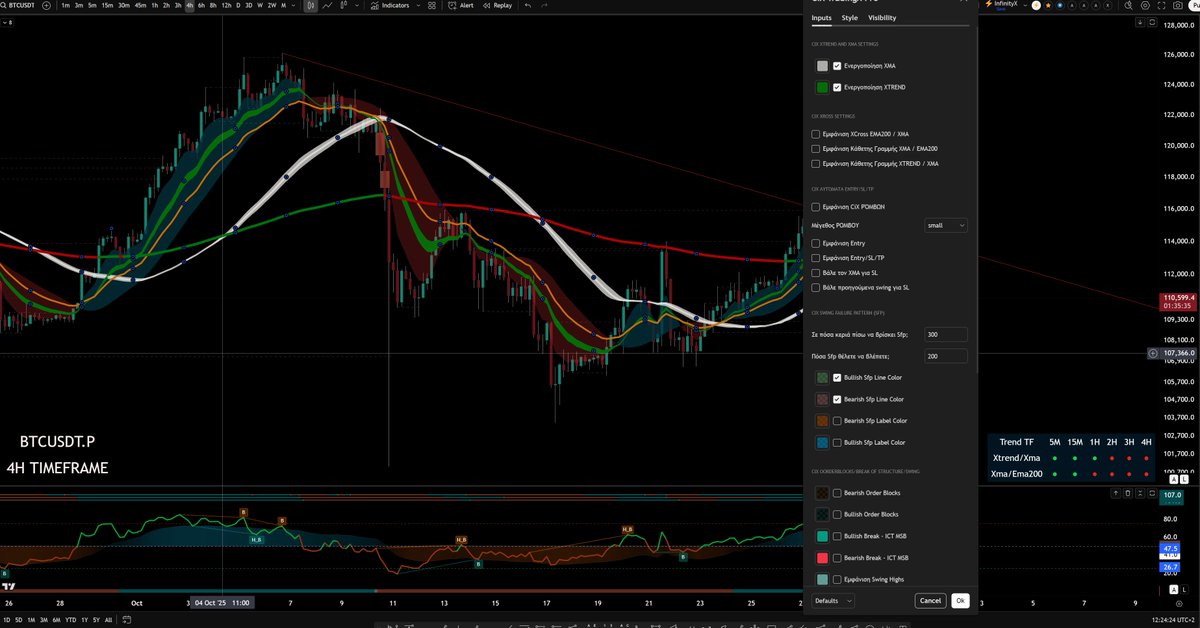The image size is (1200, 628).
Task: Select the 1D date range
Action: click(x=7, y=620)
